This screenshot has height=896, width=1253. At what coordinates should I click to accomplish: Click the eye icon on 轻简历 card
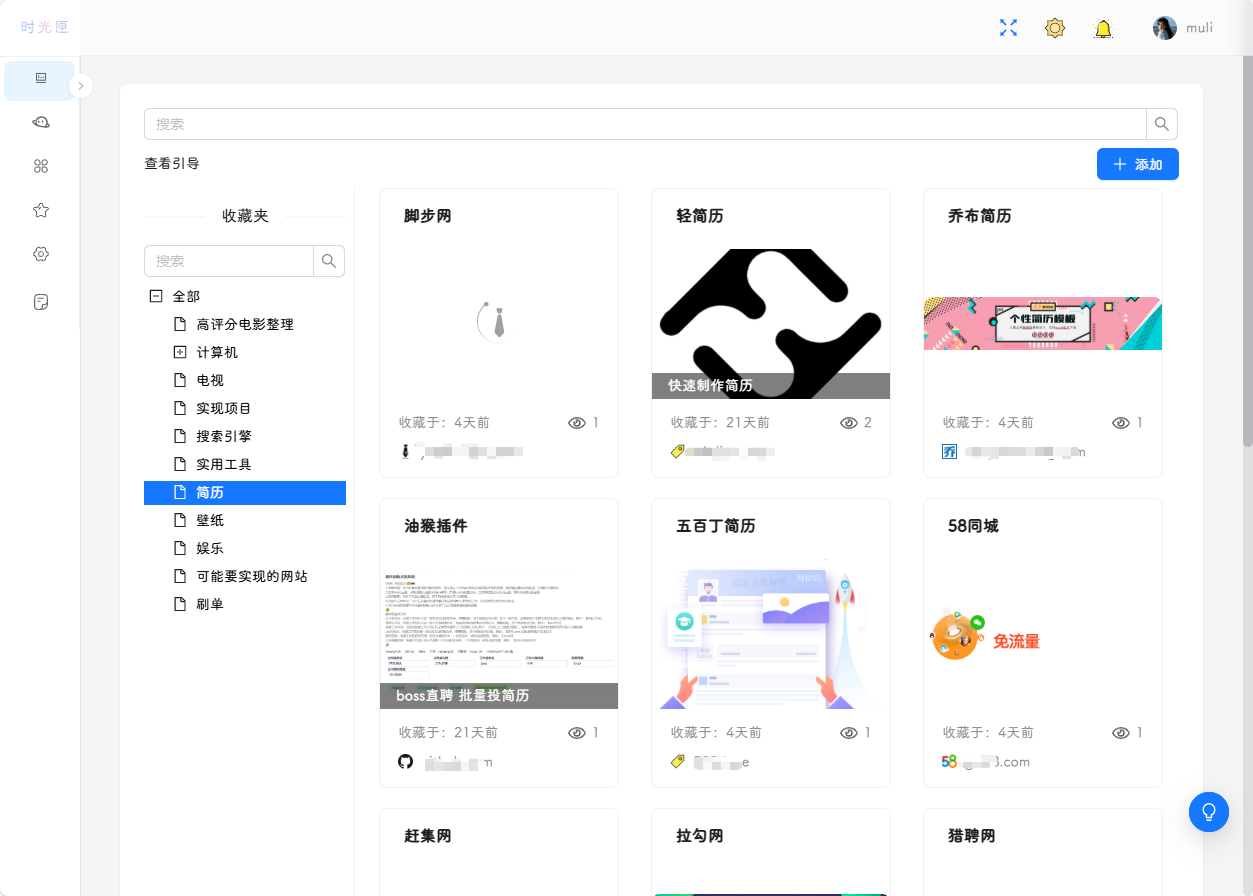pos(848,423)
